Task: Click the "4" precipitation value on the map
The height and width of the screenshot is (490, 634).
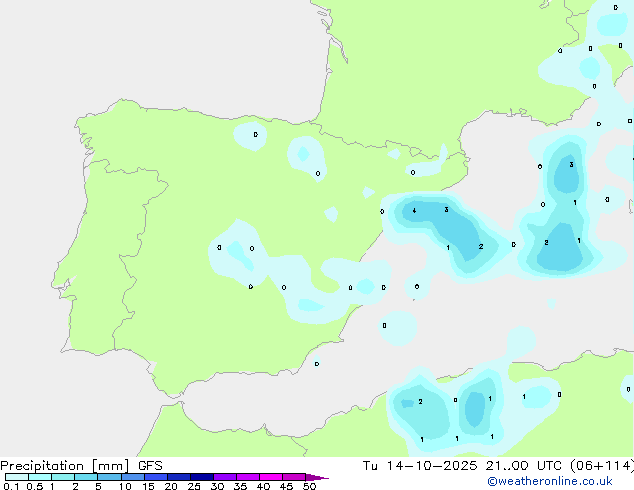Action: 414,210
